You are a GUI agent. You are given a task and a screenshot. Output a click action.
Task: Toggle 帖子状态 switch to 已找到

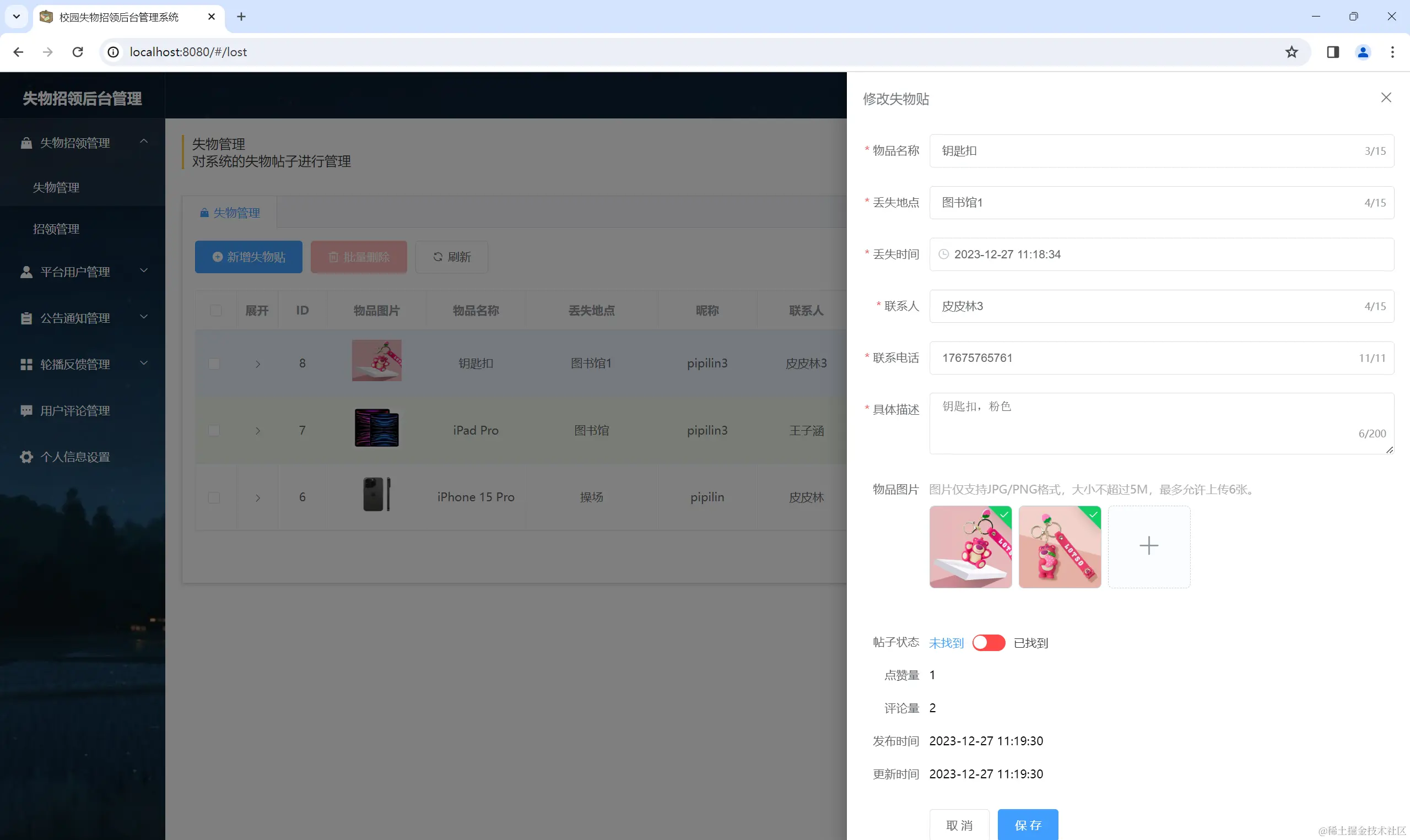(x=988, y=643)
